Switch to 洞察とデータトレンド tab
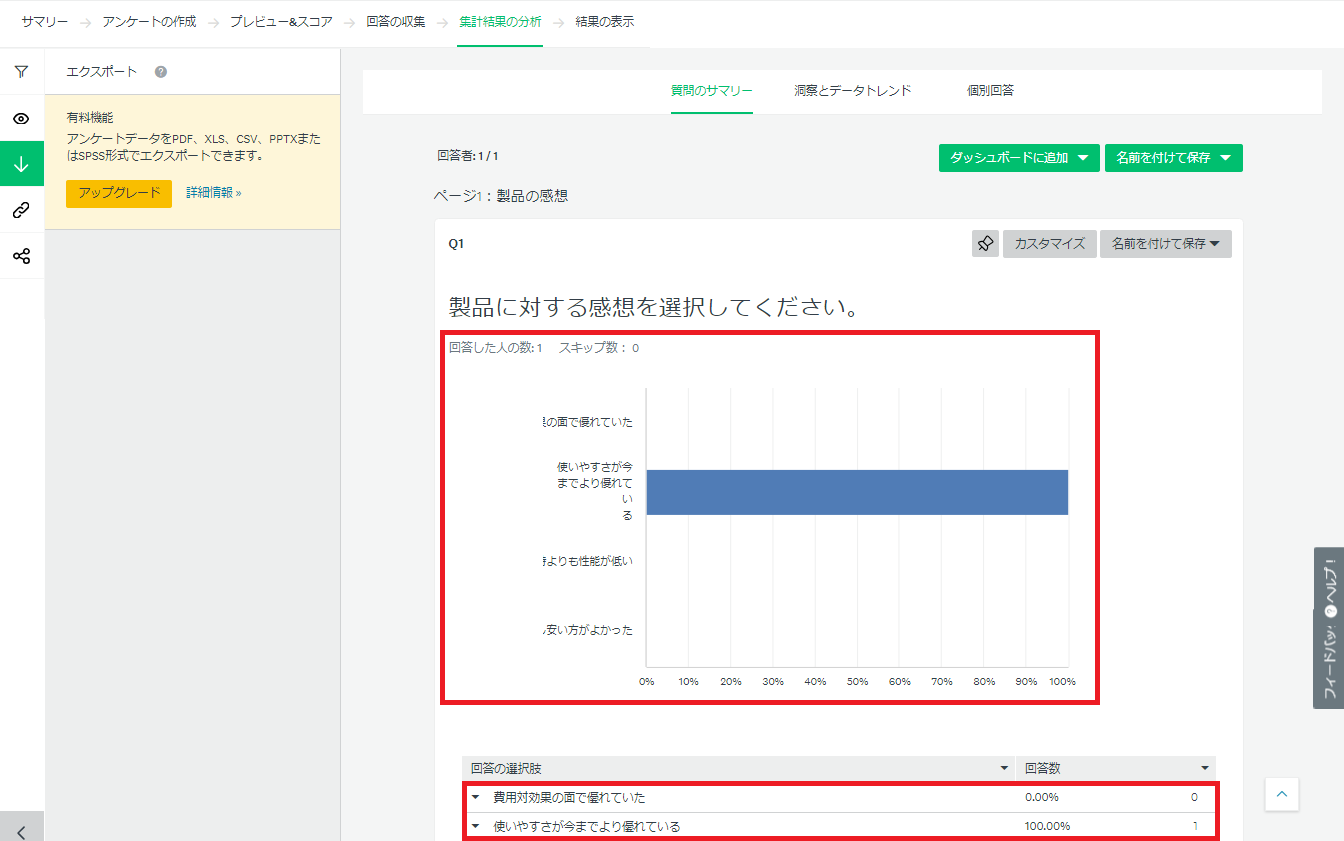 (x=852, y=91)
